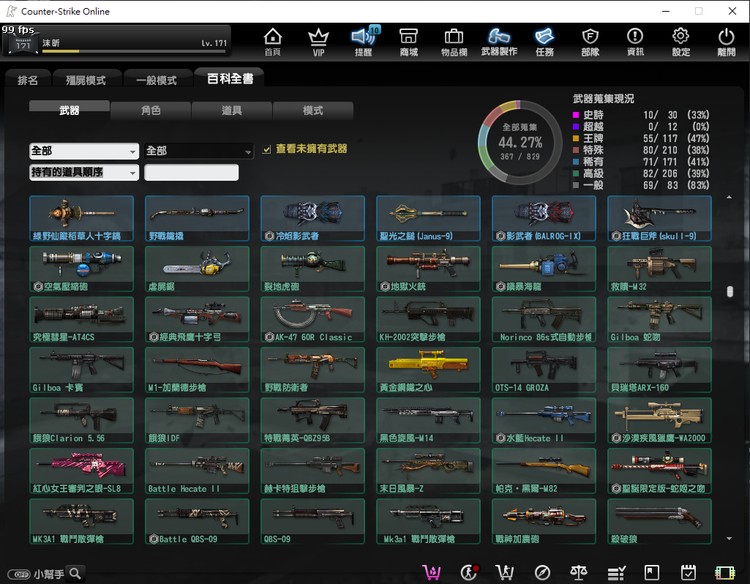Click the film strip icon

725,573
